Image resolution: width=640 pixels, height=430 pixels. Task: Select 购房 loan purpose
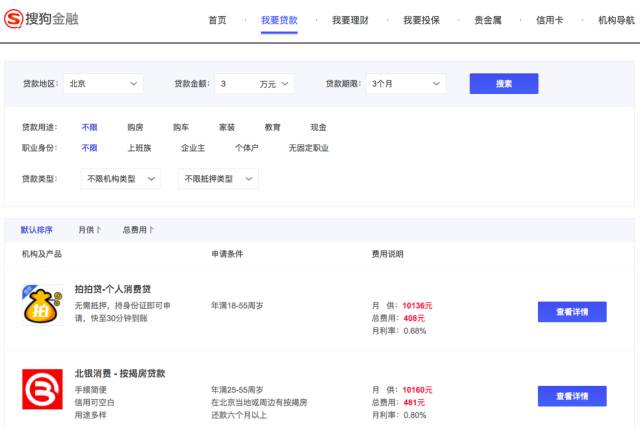135,127
